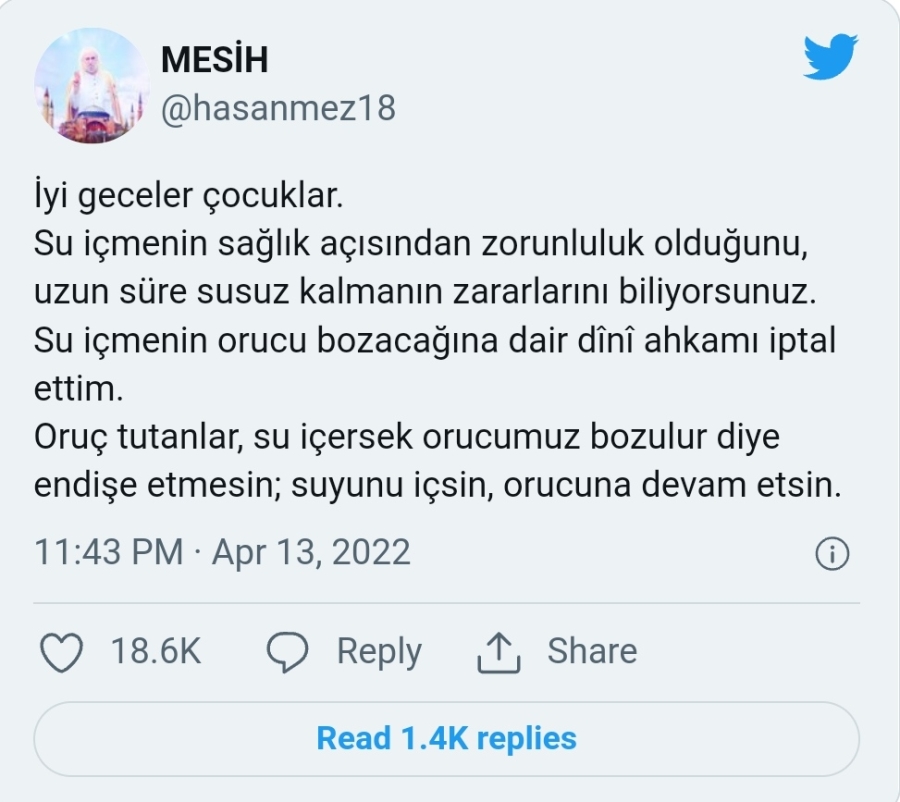Image resolution: width=900 pixels, height=802 pixels.
Task: Open the MESİH profile avatar
Action: click(x=92, y=86)
